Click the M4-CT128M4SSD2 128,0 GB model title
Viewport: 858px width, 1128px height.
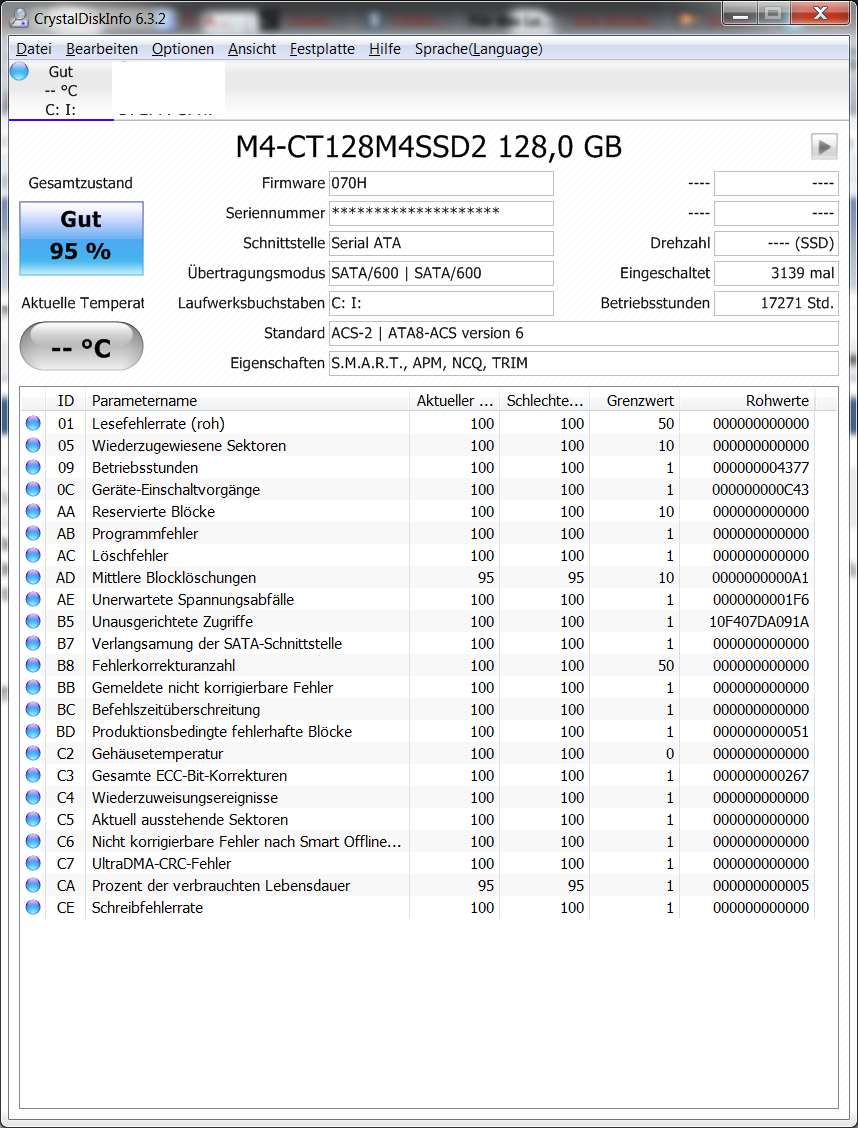[x=429, y=147]
